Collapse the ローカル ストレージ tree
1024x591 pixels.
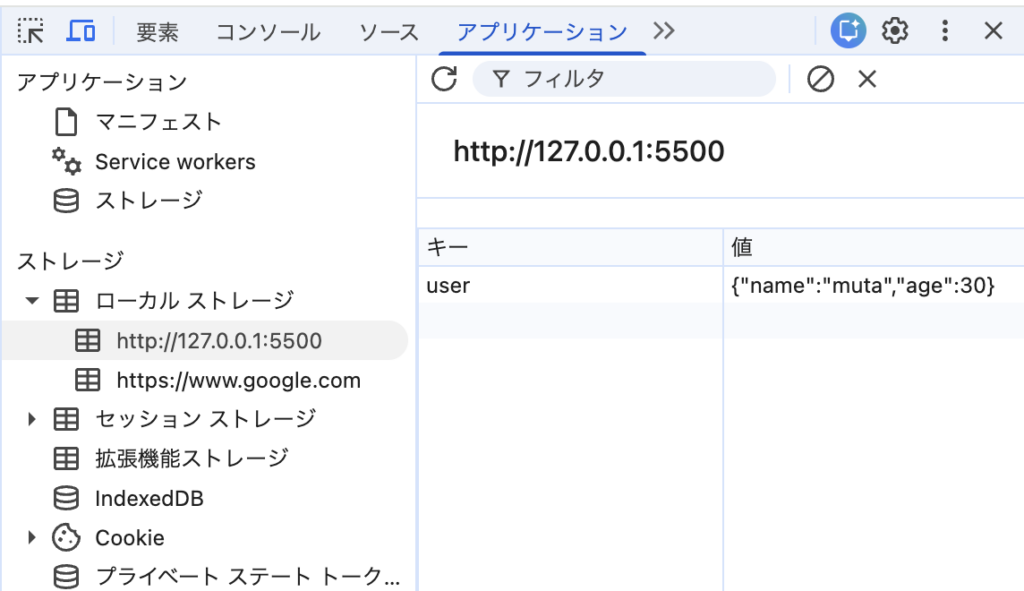click(33, 300)
